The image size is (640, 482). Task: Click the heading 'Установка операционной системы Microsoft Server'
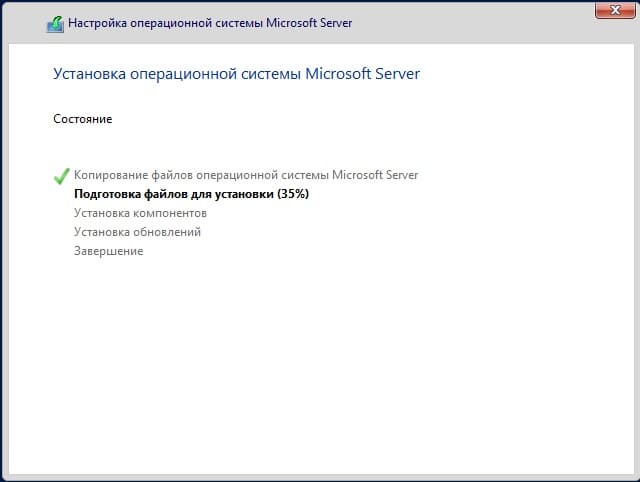click(236, 74)
